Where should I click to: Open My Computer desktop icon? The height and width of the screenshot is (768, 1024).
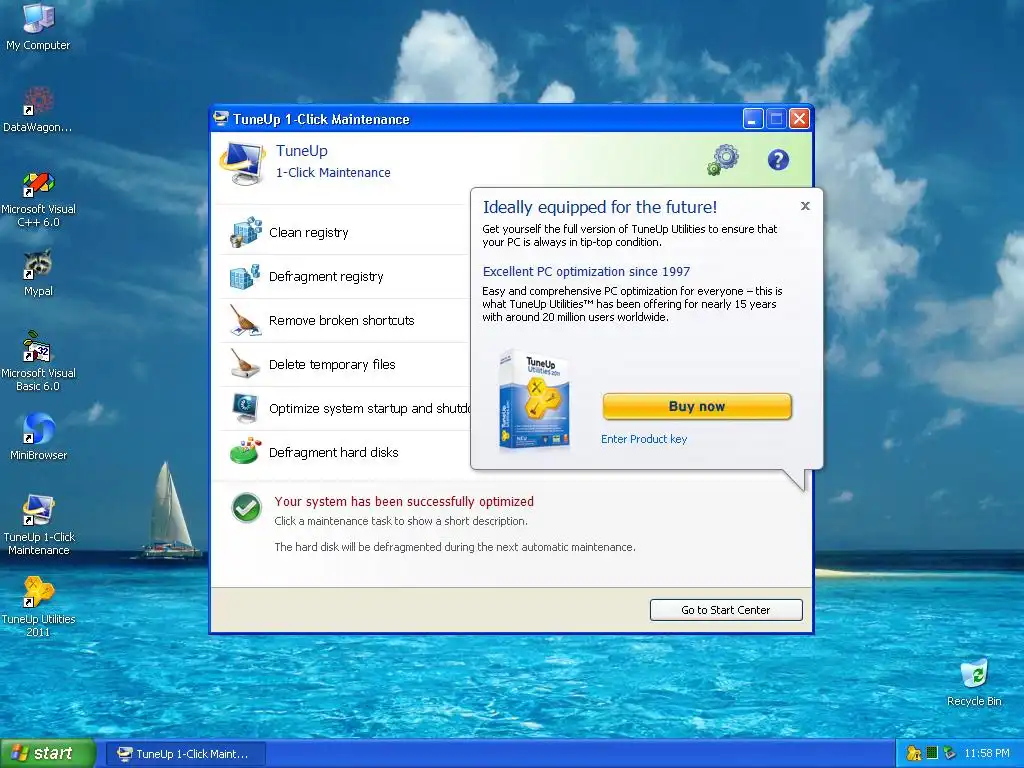pyautogui.click(x=38, y=26)
